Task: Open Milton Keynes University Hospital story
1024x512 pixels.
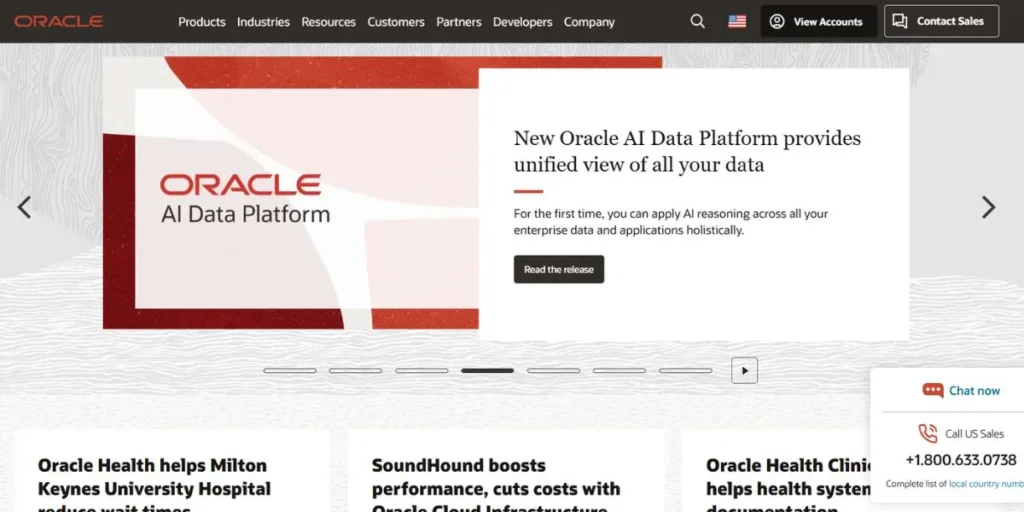Action: coord(154,483)
